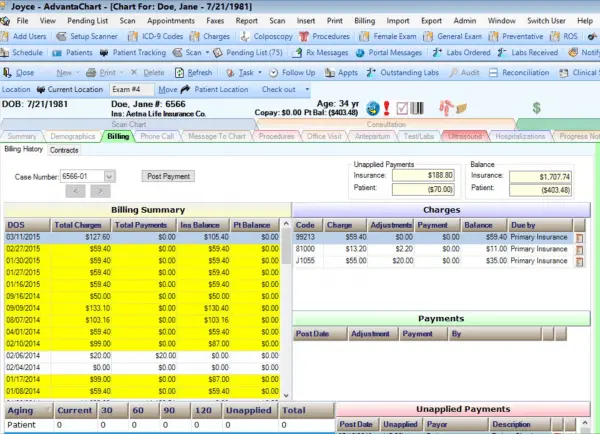
Task: Expand Case Number dropdown
Action: pos(109,176)
